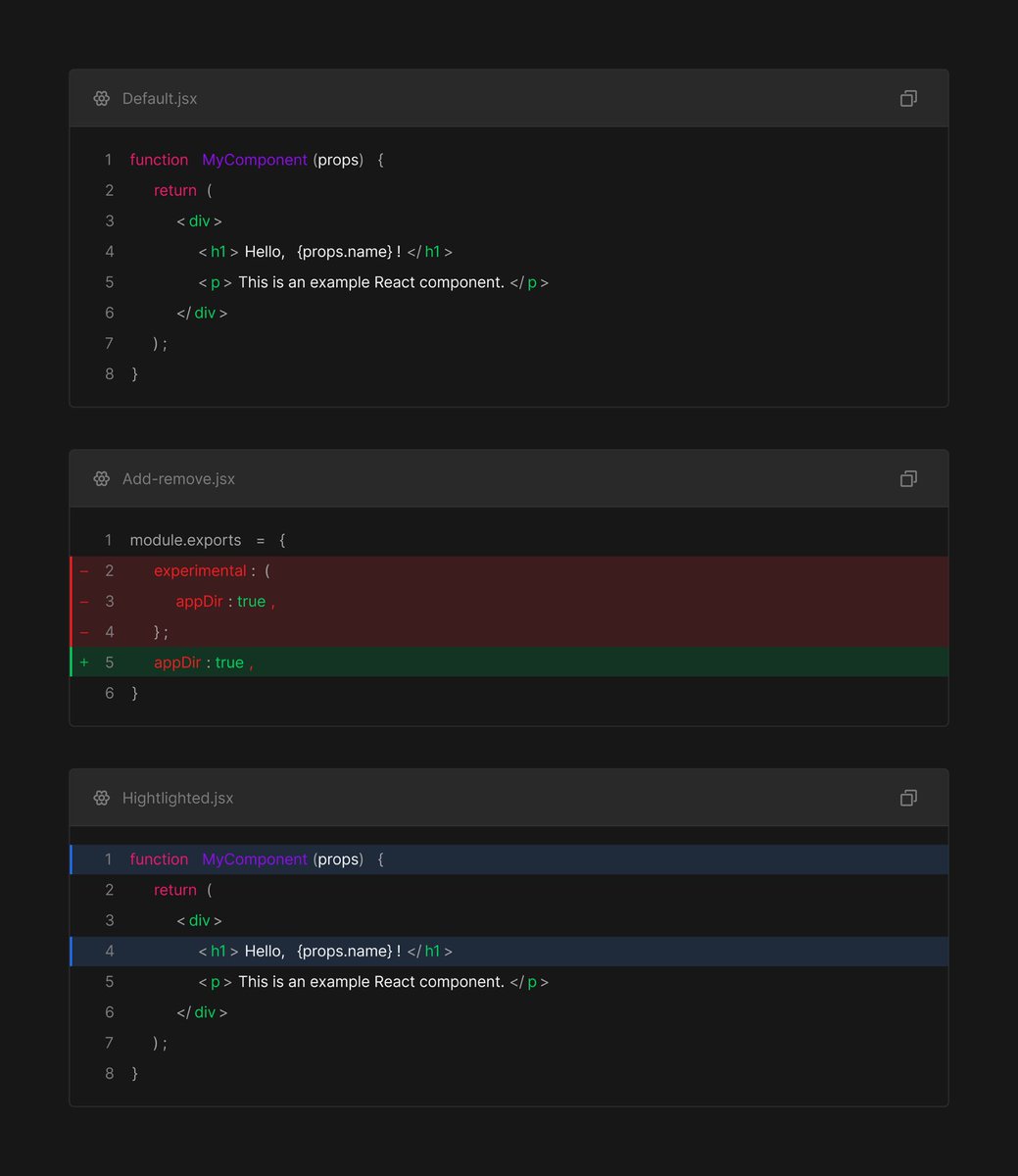Copy code from Hightlighted.jsx block

click(908, 798)
